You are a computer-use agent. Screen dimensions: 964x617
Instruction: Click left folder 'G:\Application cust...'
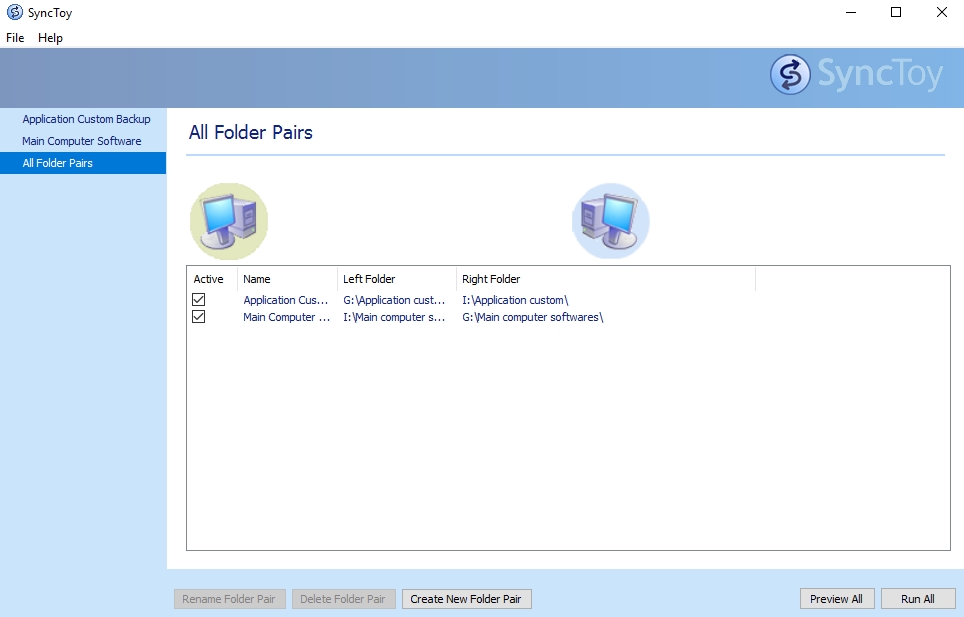tap(394, 300)
